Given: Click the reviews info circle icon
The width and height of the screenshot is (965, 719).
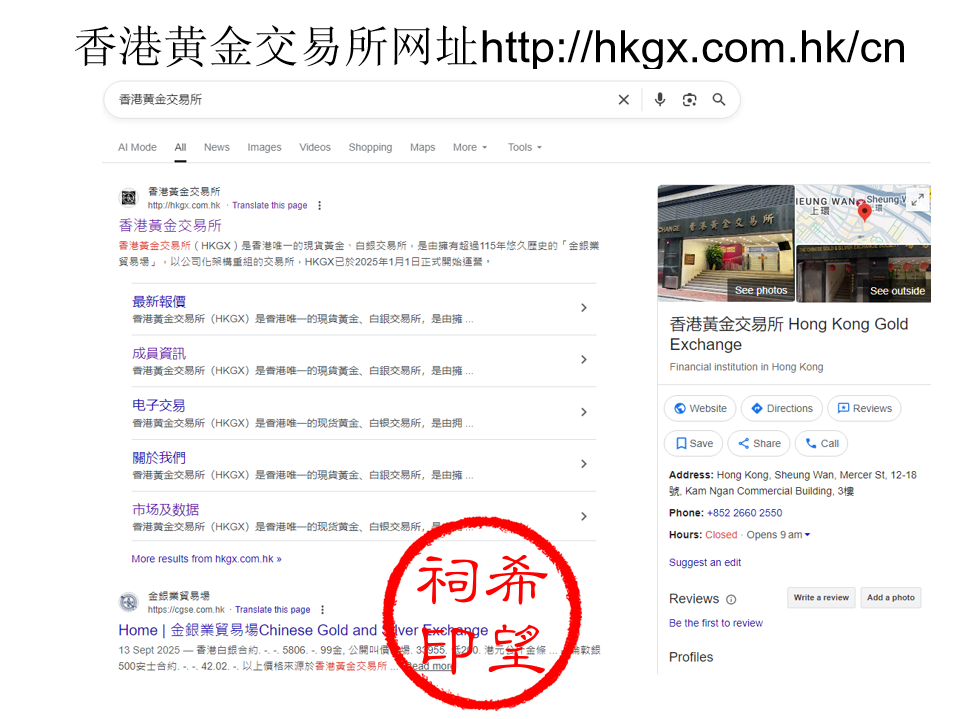Looking at the screenshot, I should click(x=731, y=600).
